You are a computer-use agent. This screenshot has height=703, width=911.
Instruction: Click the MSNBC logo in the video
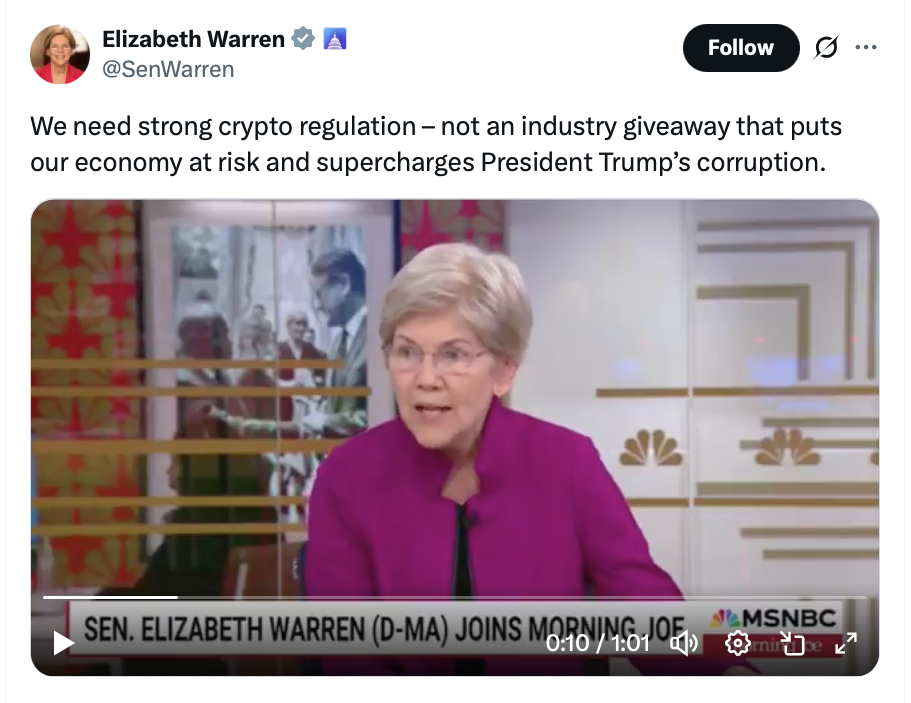point(773,618)
